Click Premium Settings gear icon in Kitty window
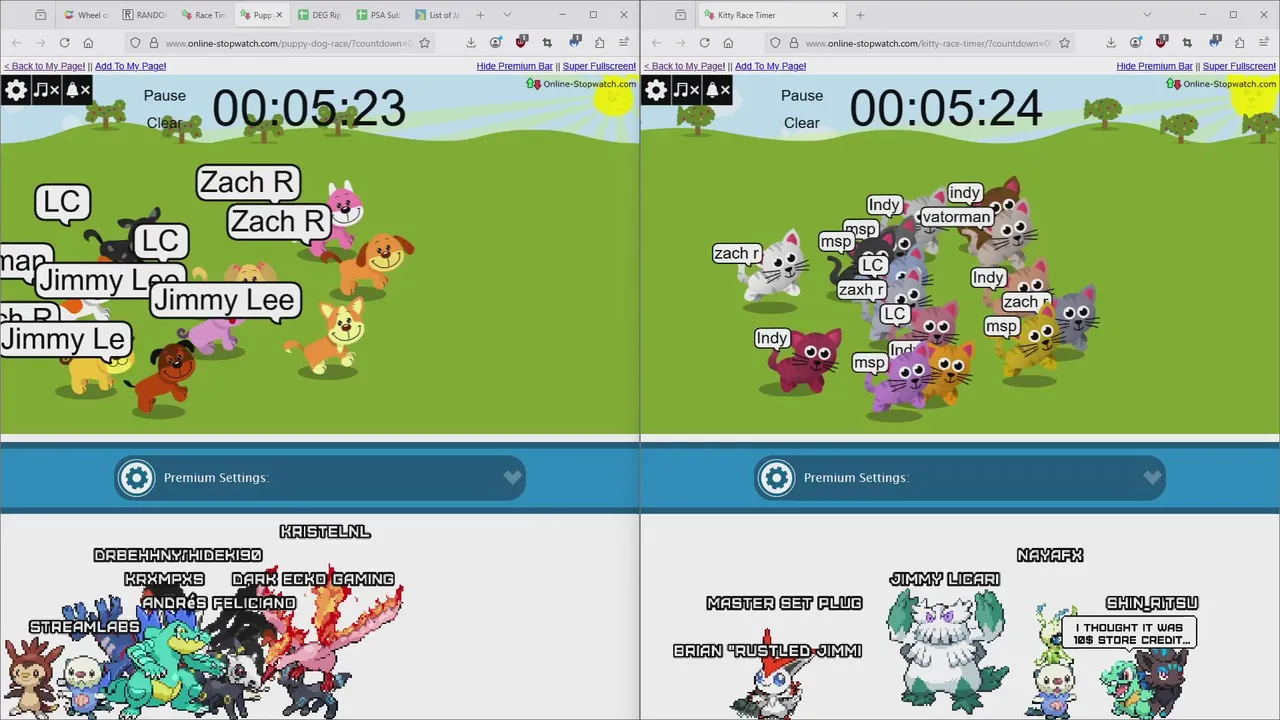Image resolution: width=1280 pixels, height=720 pixels. (x=777, y=478)
